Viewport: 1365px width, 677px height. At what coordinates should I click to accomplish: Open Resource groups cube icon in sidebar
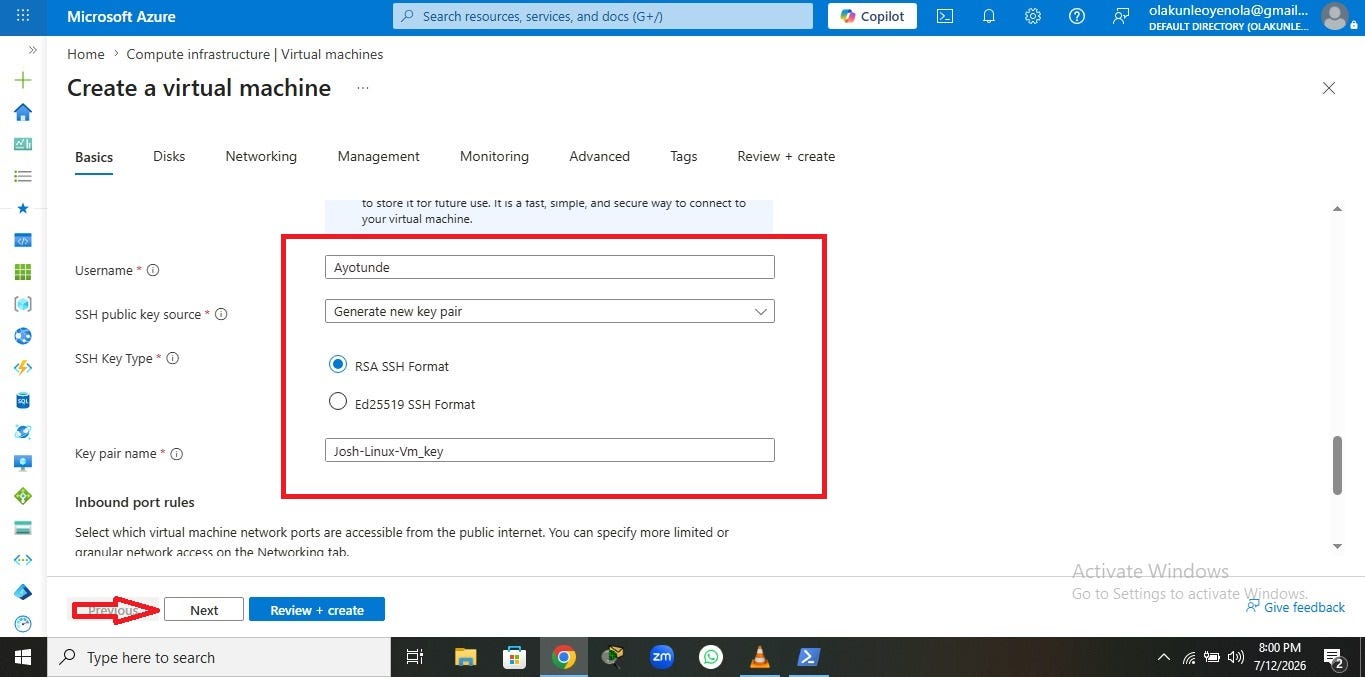23,304
